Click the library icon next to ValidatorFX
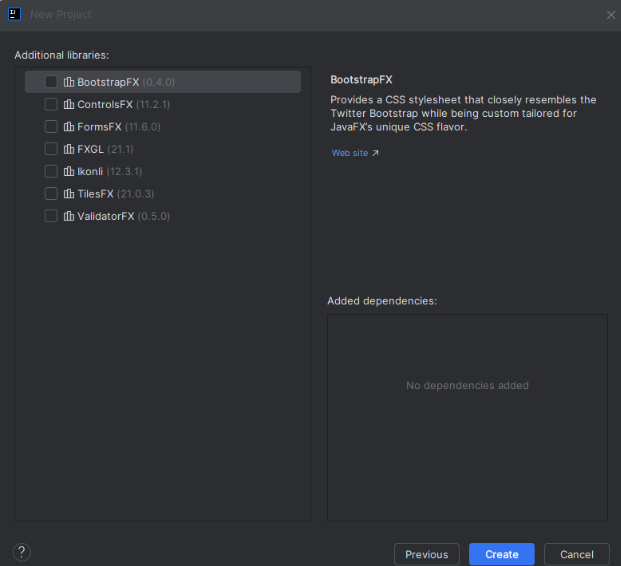The height and width of the screenshot is (566, 621). point(69,216)
